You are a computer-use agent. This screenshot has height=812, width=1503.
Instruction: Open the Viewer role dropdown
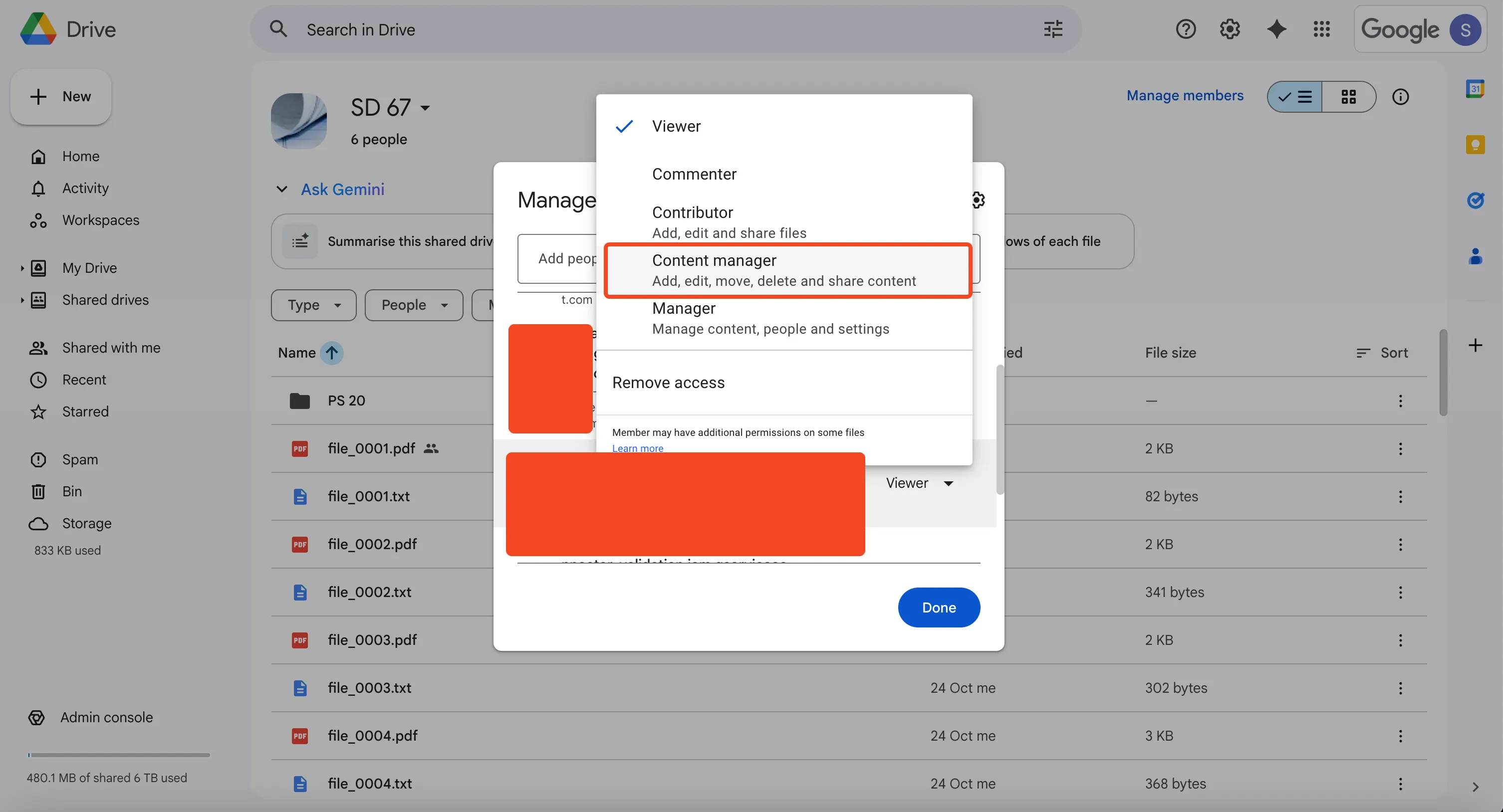click(x=920, y=483)
